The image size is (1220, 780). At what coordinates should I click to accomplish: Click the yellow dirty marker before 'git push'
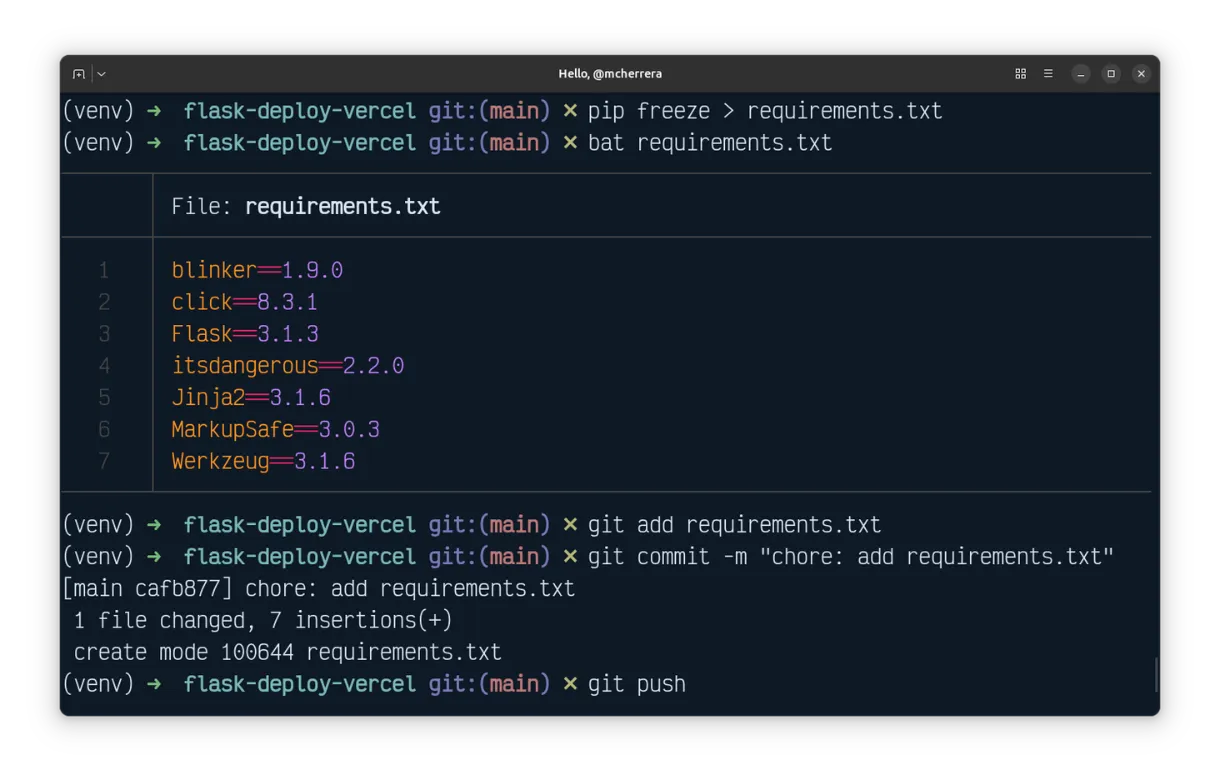(x=570, y=685)
